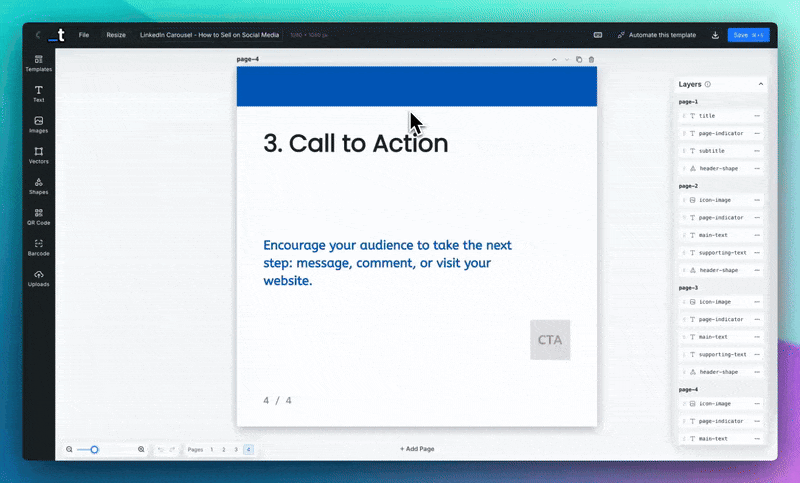Image resolution: width=800 pixels, height=483 pixels.
Task: Open options for the title layer
Action: click(x=757, y=116)
